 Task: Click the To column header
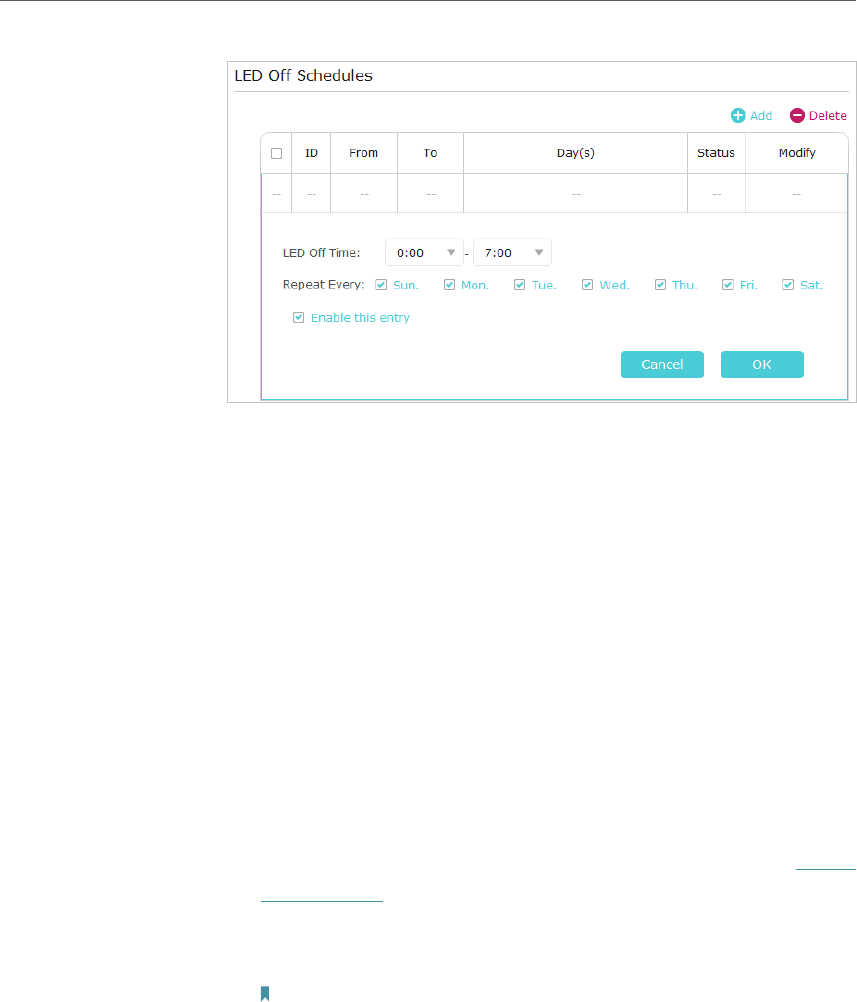click(x=431, y=153)
